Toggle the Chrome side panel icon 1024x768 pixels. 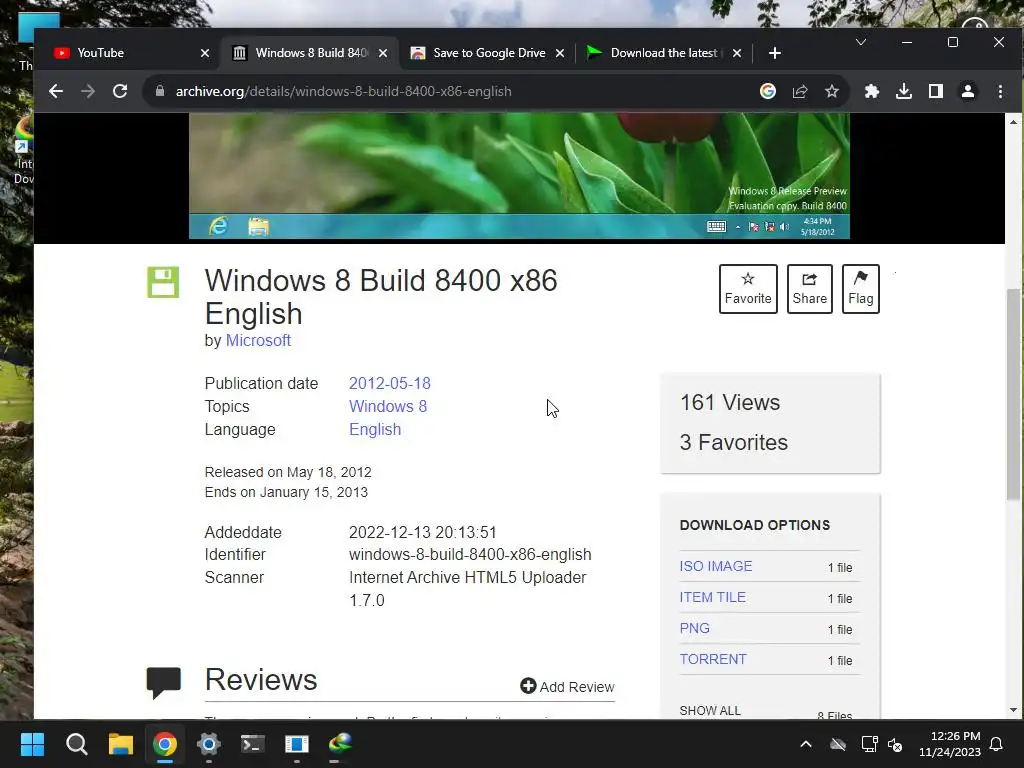936,91
